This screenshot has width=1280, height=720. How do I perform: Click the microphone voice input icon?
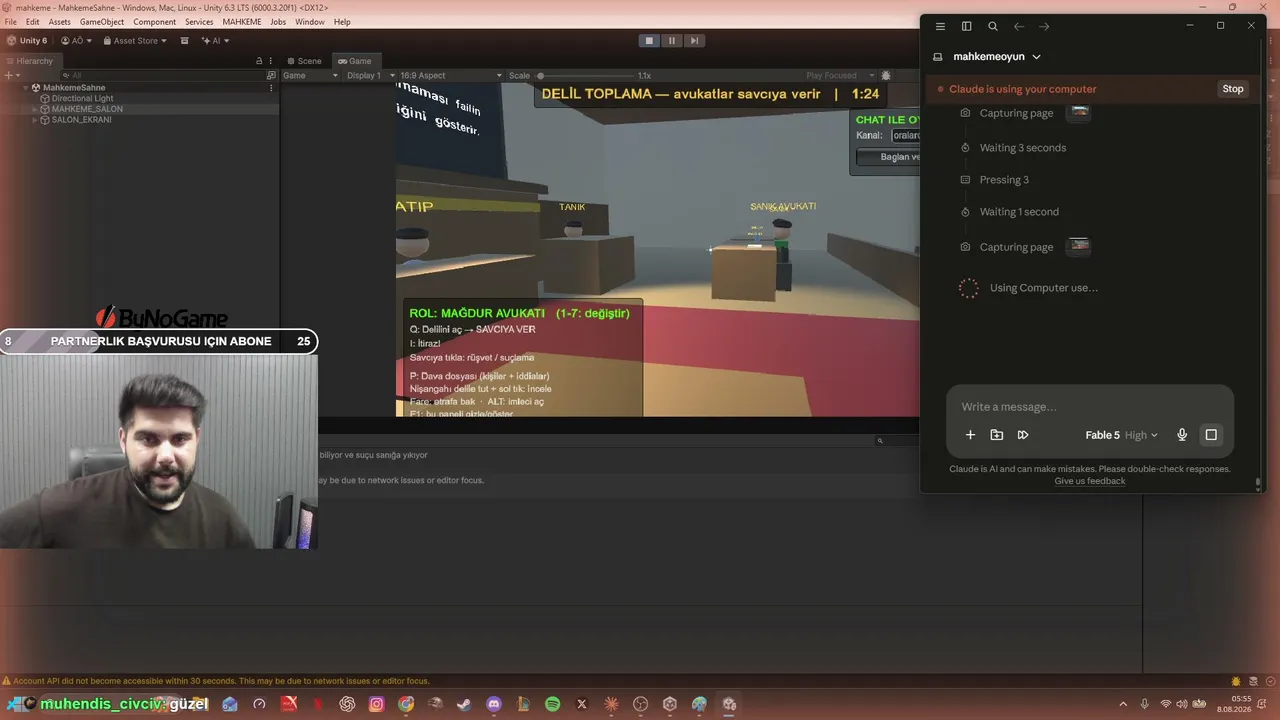1182,435
